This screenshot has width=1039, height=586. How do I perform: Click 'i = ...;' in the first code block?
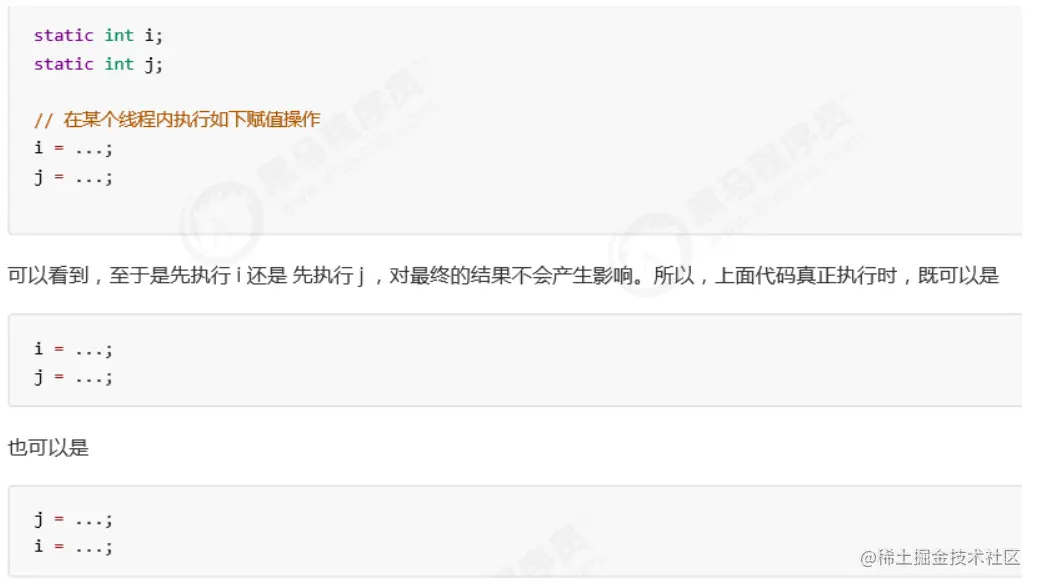tap(74, 148)
